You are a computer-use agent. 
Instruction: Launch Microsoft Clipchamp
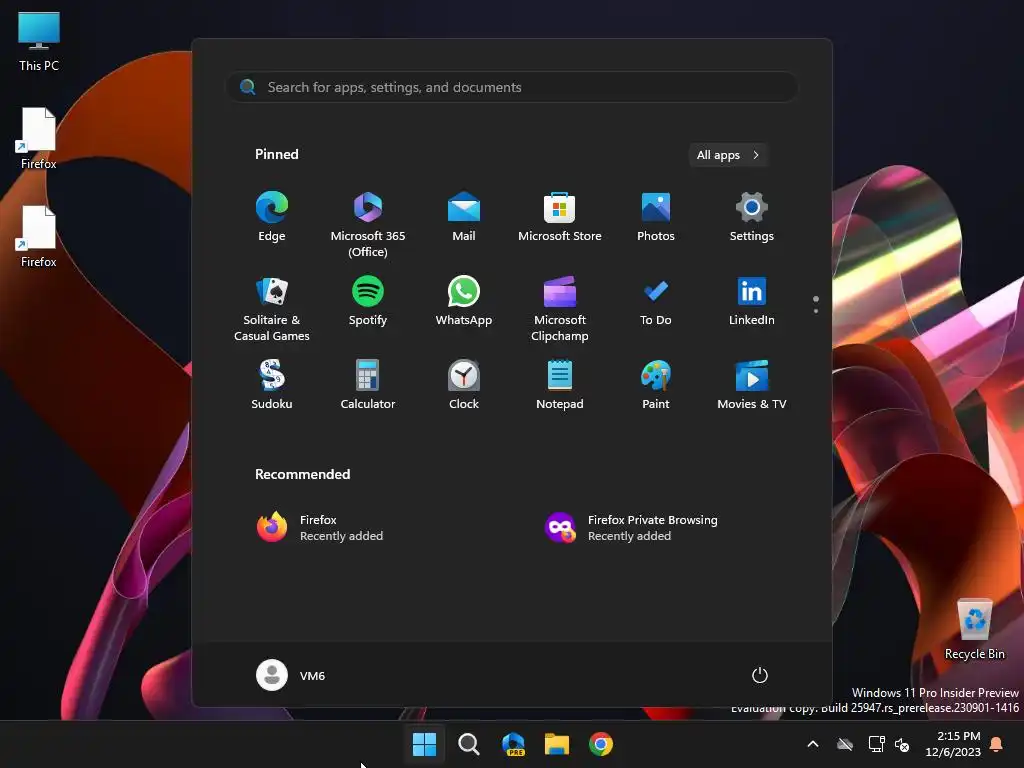point(560,309)
